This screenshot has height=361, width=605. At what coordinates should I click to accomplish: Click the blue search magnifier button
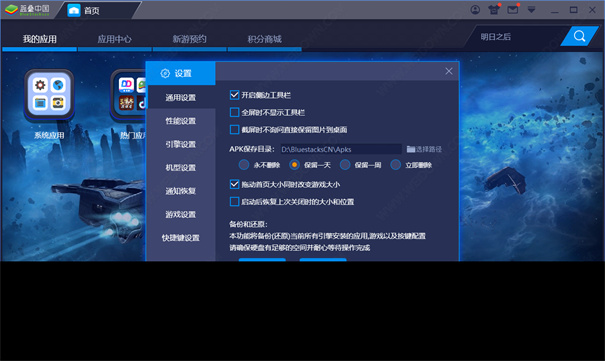click(579, 36)
